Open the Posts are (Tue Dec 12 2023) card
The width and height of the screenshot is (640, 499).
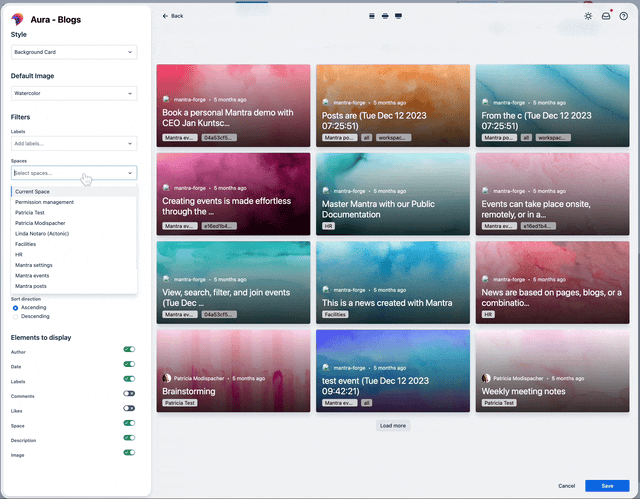pos(393,106)
